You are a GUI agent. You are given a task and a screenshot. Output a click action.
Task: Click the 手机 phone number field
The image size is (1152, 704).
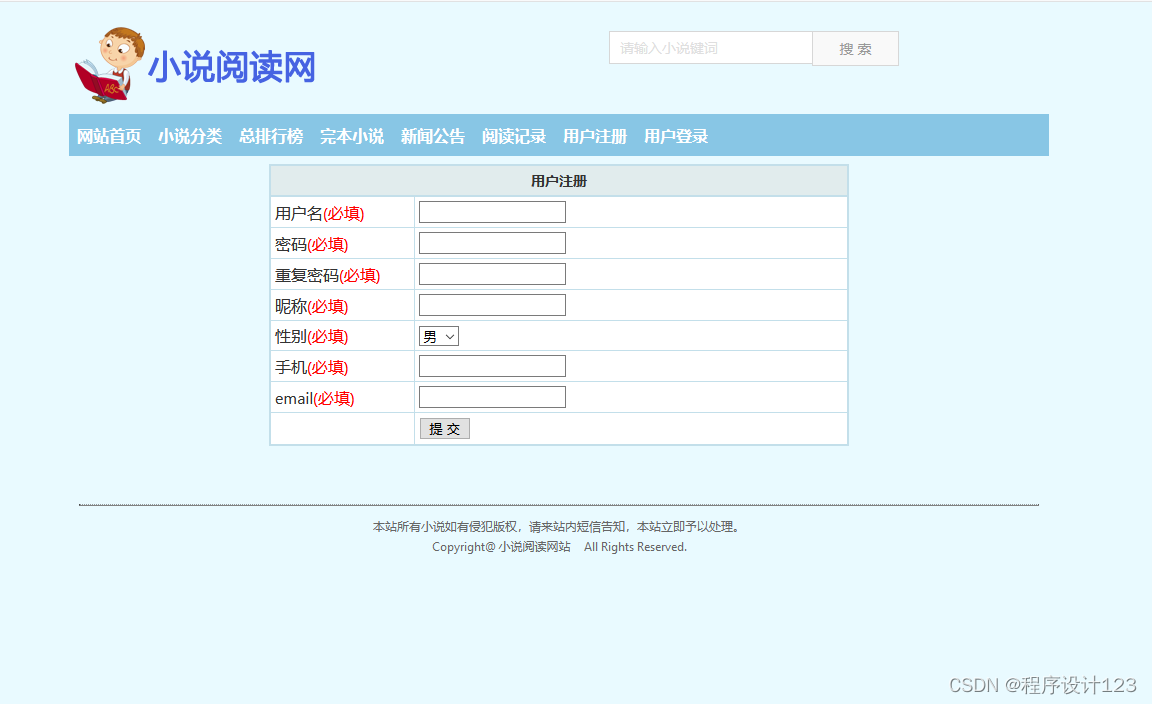click(491, 365)
